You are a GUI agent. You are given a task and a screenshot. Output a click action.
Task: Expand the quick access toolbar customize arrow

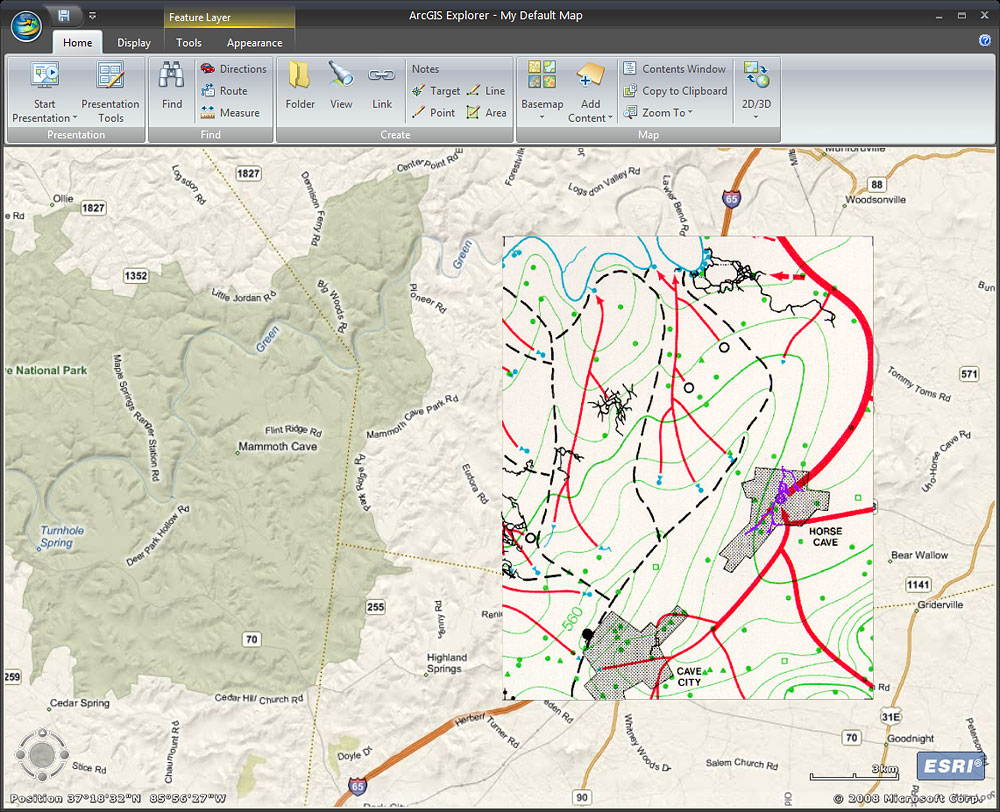tap(92, 15)
